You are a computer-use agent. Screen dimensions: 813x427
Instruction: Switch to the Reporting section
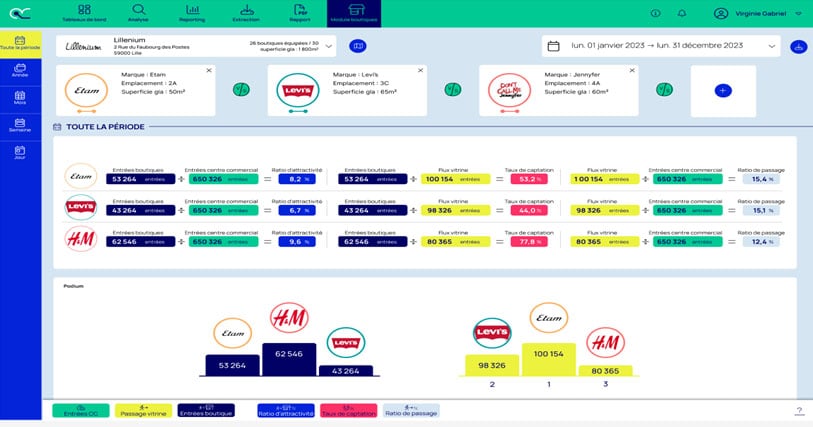click(192, 13)
